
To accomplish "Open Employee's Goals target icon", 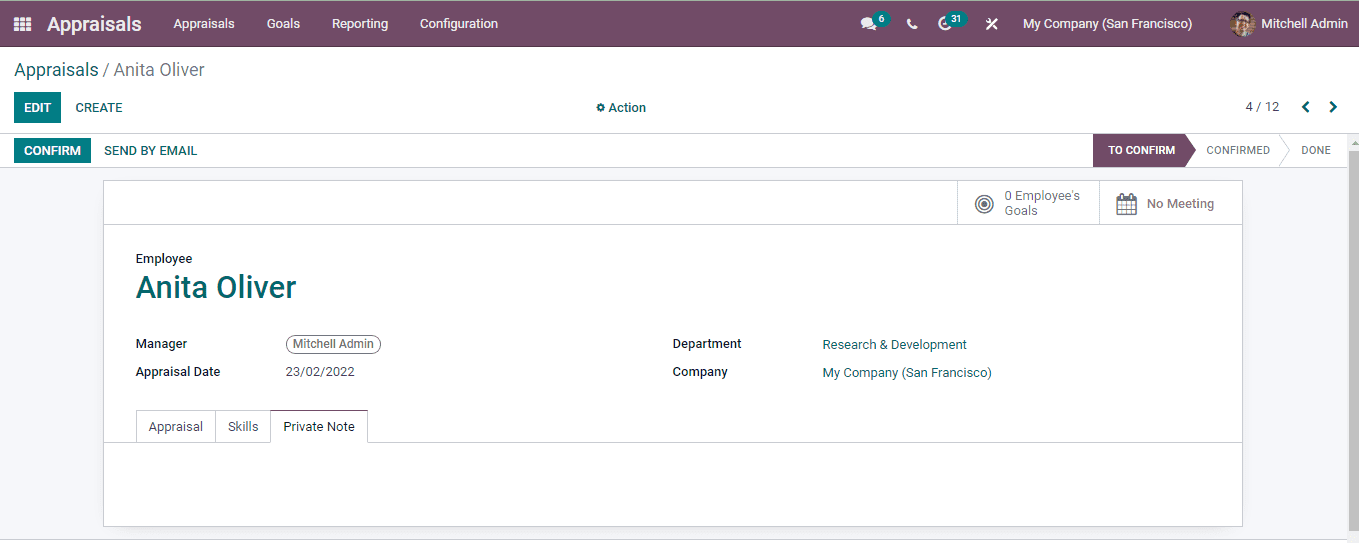I will pos(984,204).
